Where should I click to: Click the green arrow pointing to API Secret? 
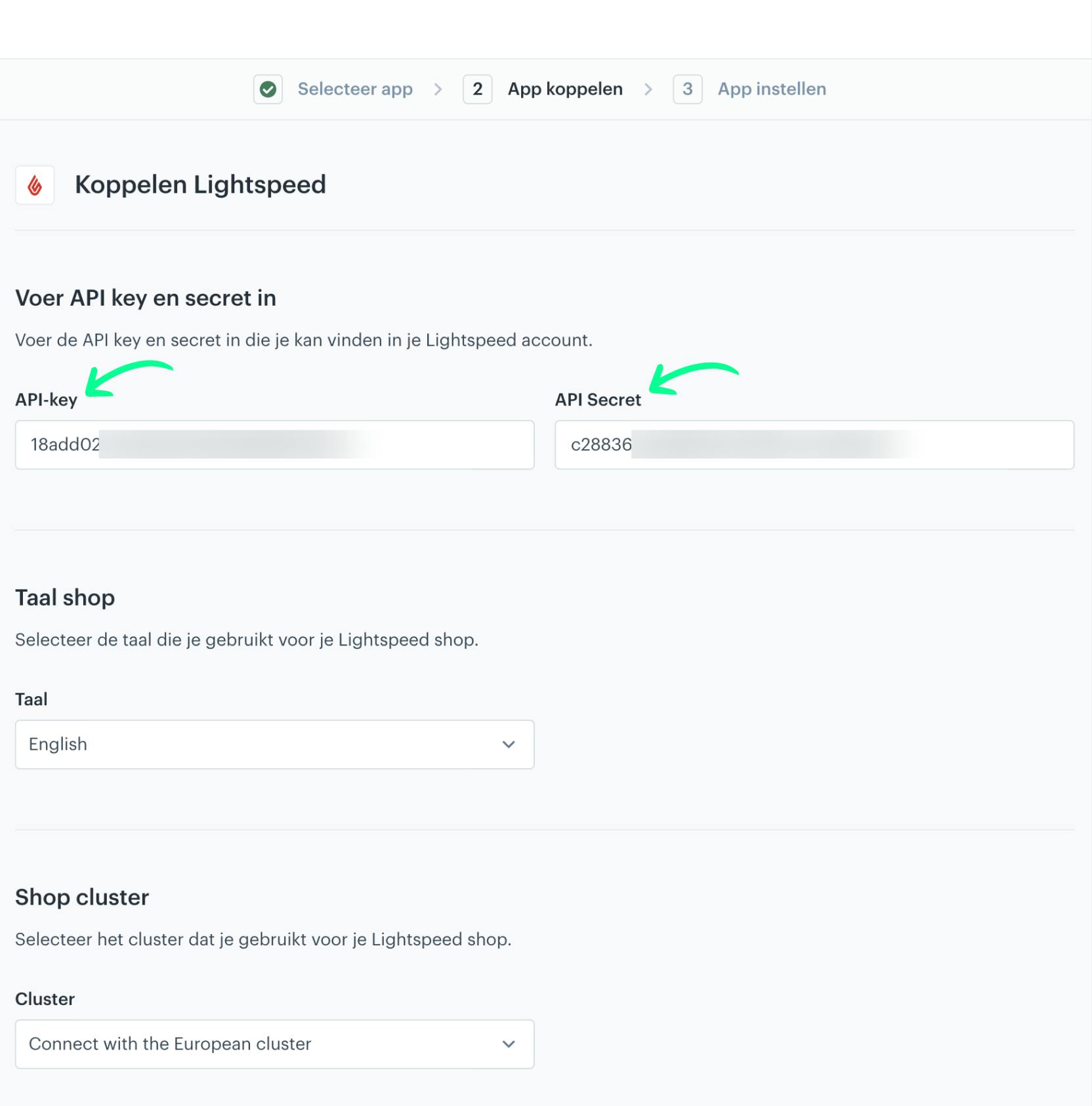click(693, 379)
